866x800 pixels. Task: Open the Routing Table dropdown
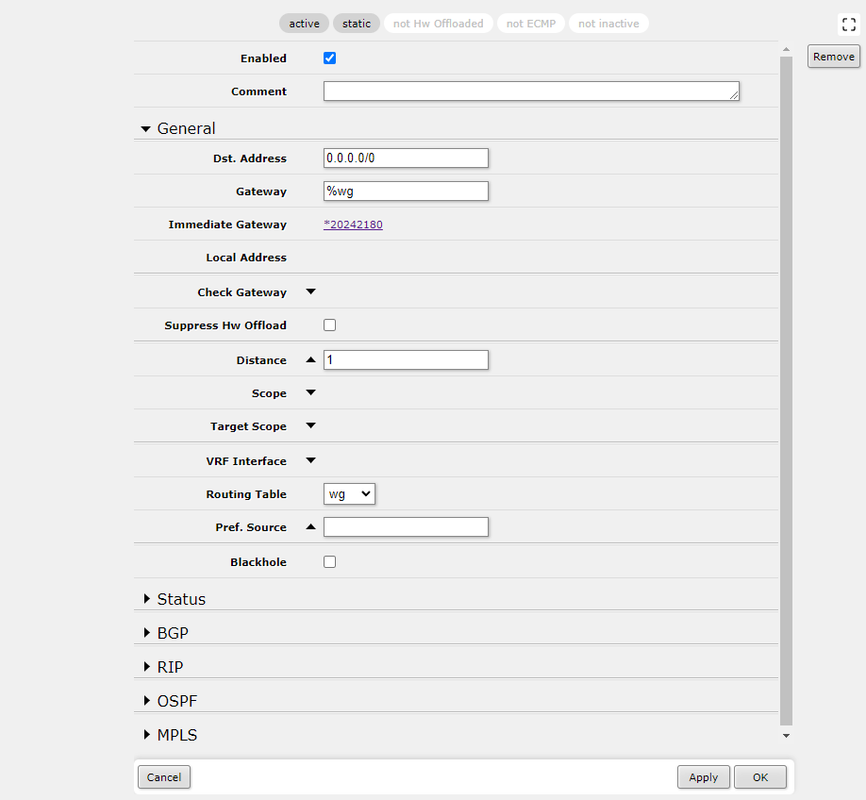349,494
